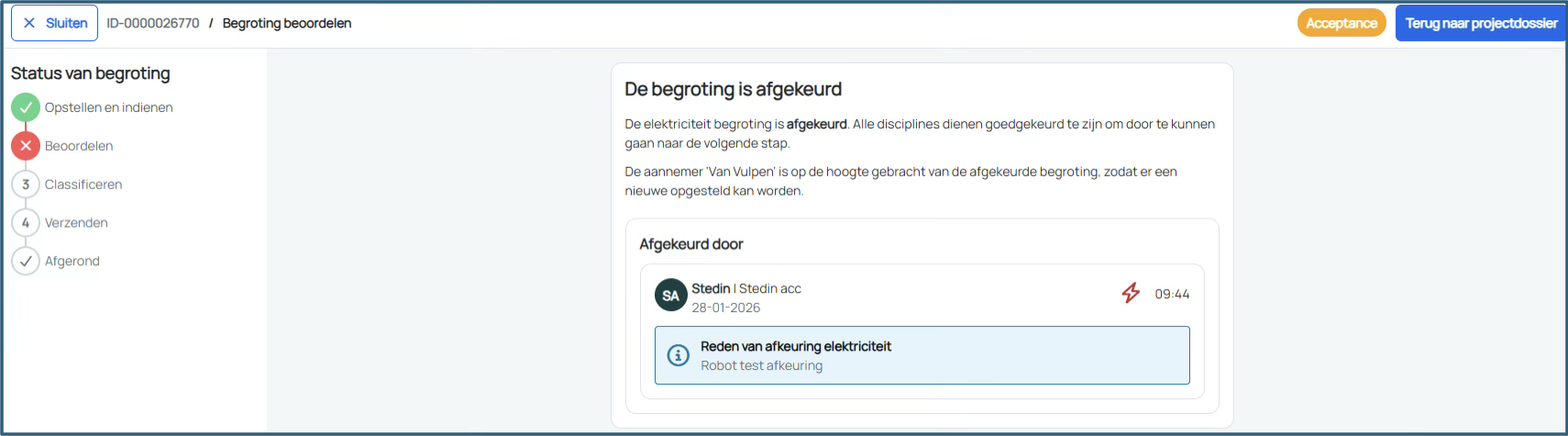The image size is (1568, 436).
Task: Click the SA avatar circle
Action: click(670, 296)
